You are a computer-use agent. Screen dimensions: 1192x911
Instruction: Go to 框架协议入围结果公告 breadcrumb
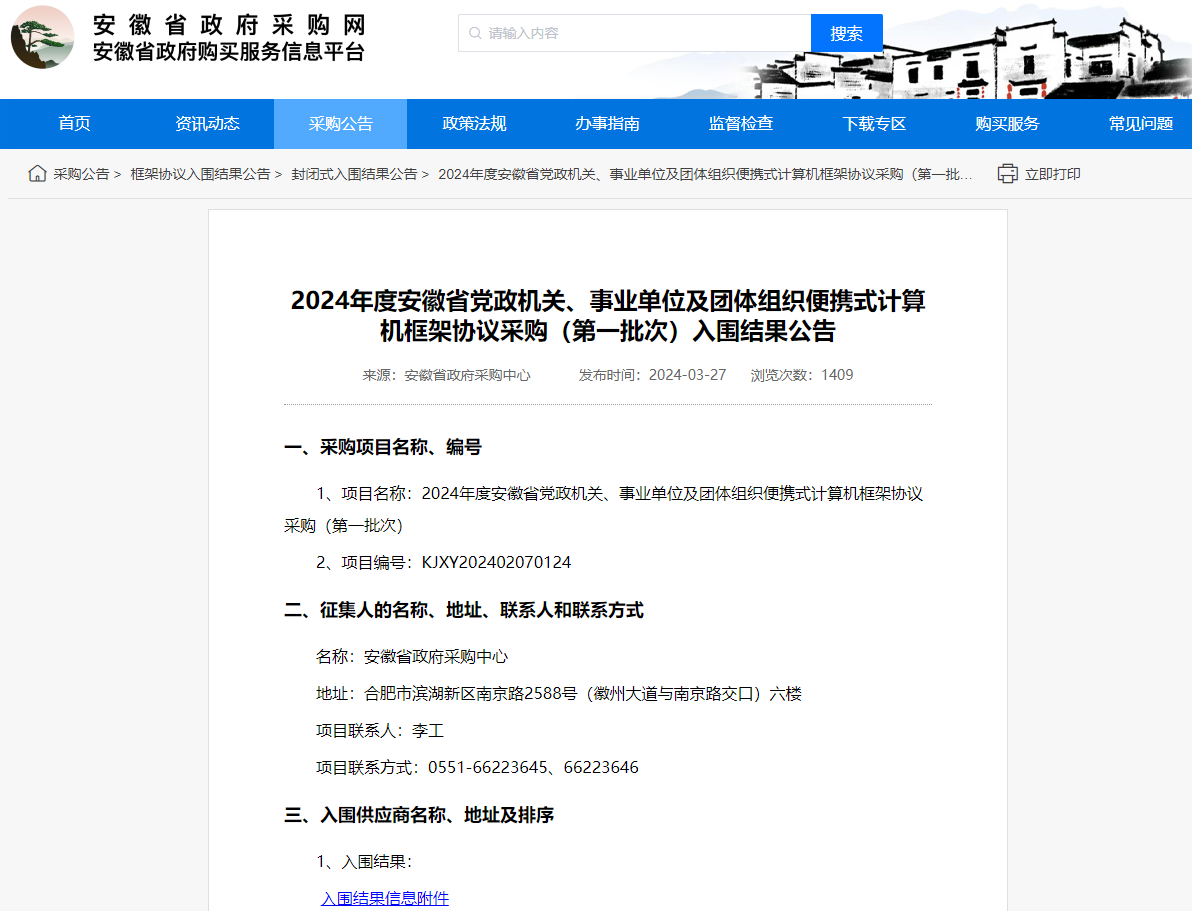[201, 174]
